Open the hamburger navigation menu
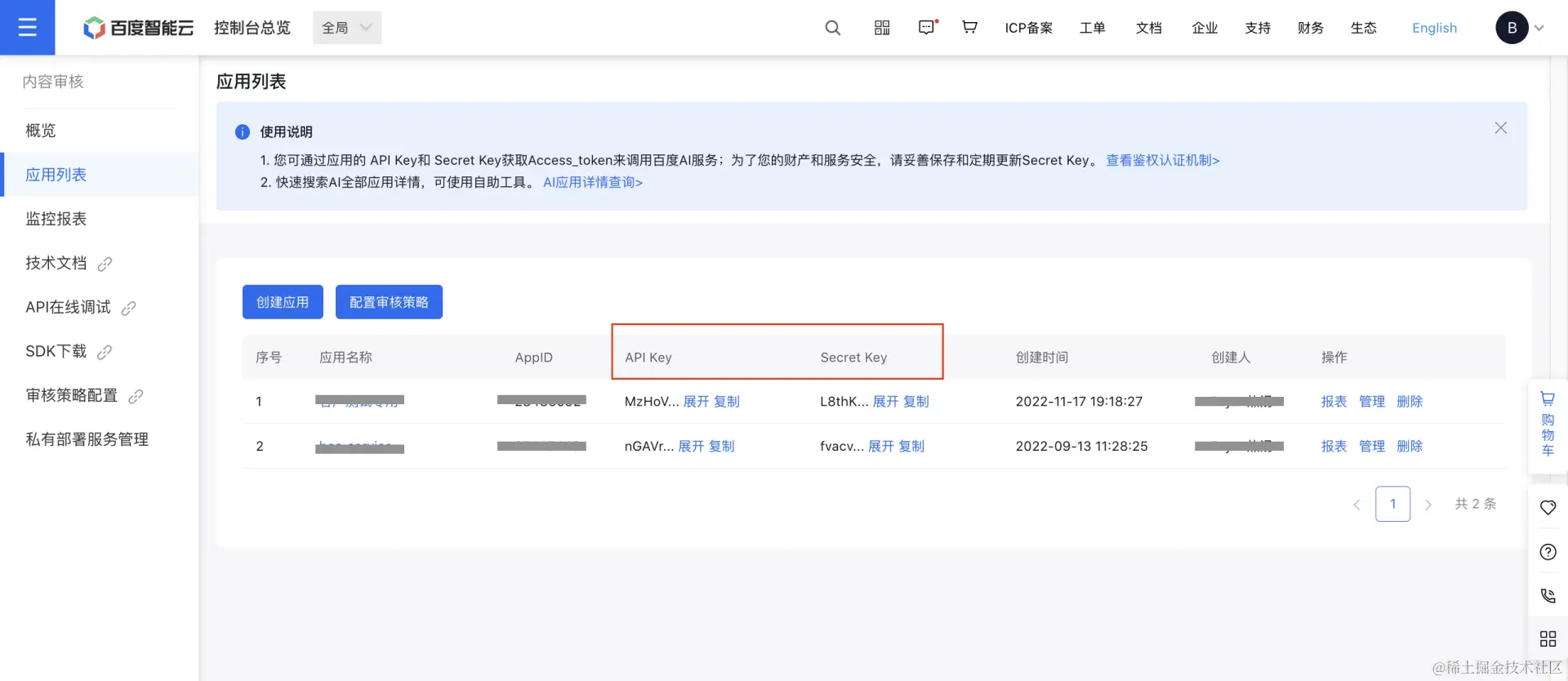Screen dimensions: 1568x681 click(x=27, y=28)
